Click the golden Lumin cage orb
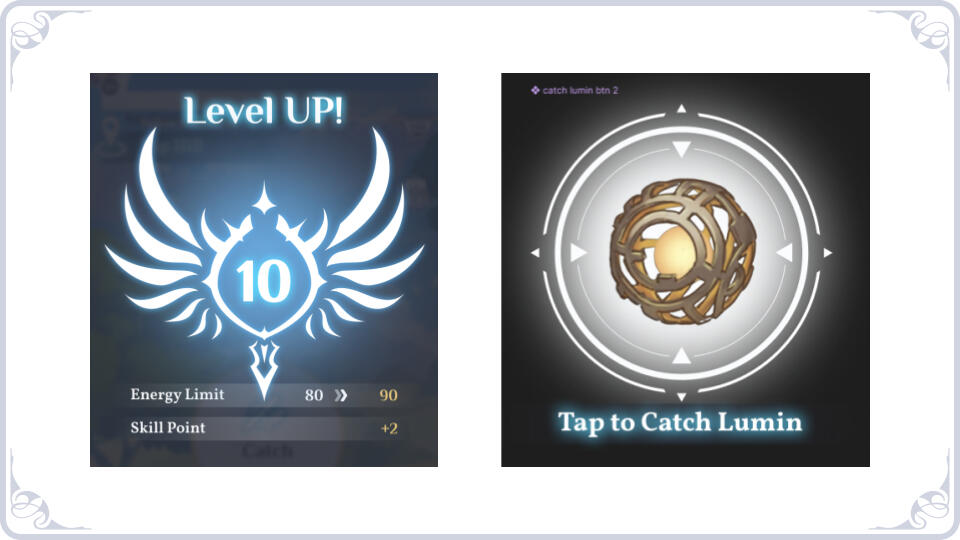The image size is (960, 540). pyautogui.click(x=683, y=252)
